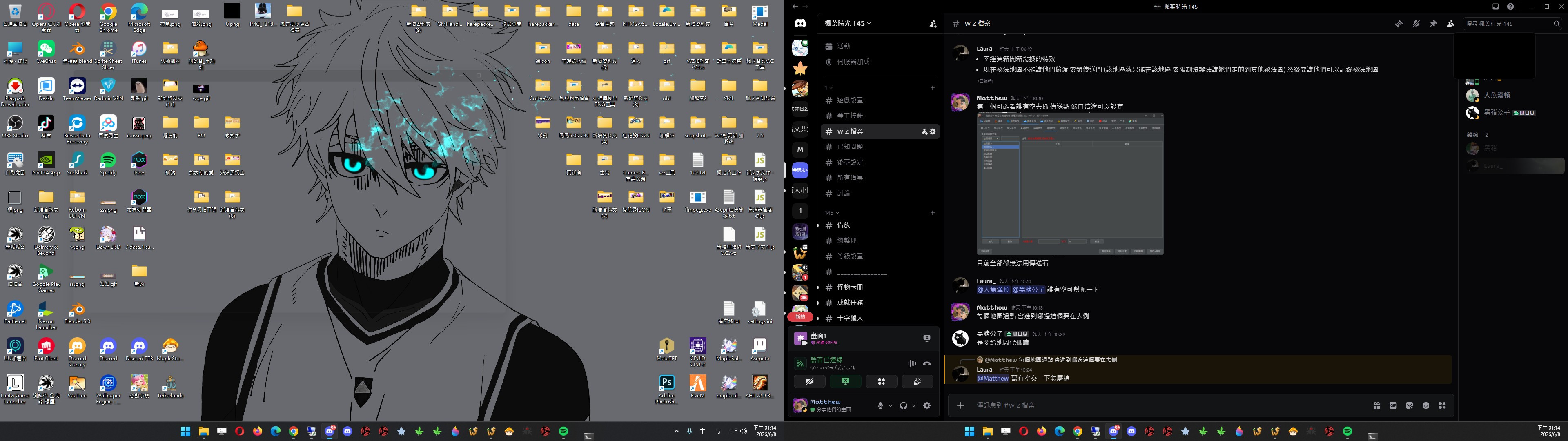Viewport: 1568px width, 441px height.
Task: Open microphone input options arrow
Action: coord(891,405)
